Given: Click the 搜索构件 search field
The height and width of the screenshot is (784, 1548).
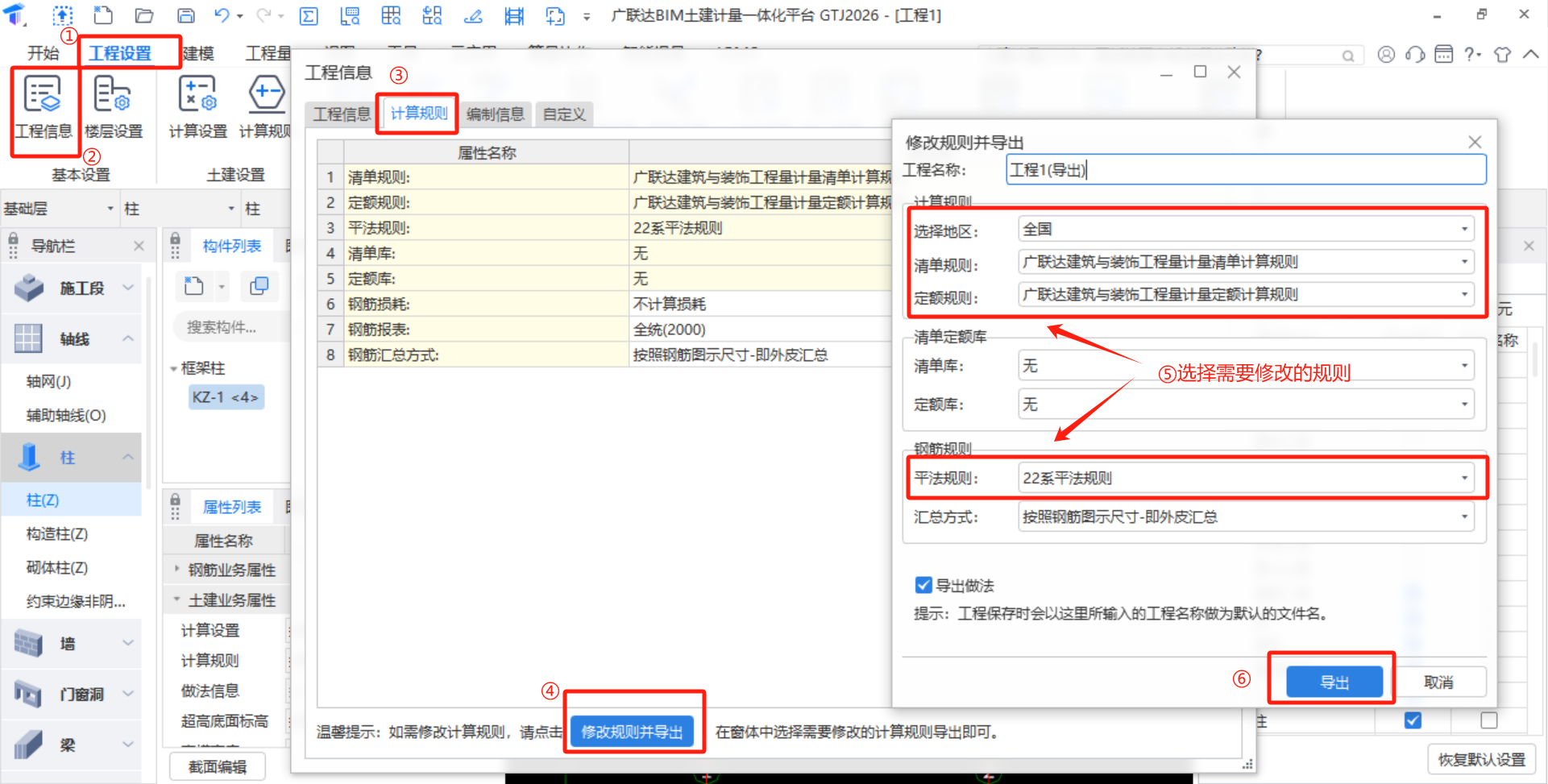Looking at the screenshot, I should coord(230,327).
